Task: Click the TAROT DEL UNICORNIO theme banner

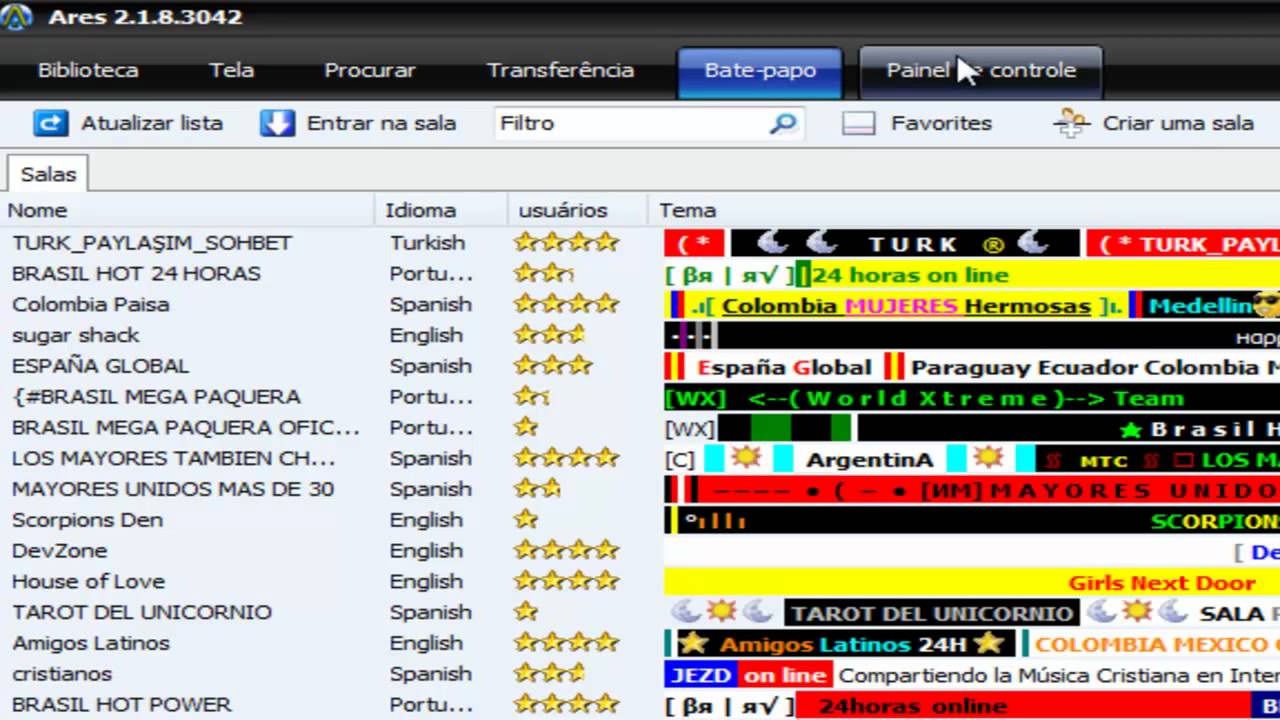Action: [x=932, y=614]
